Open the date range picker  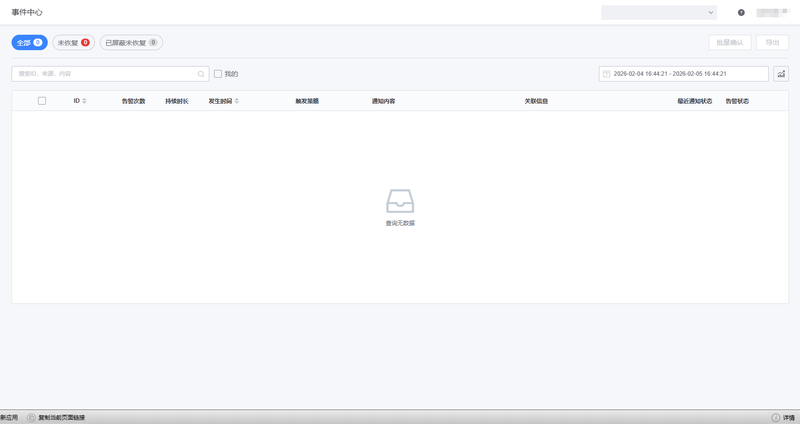pos(684,74)
